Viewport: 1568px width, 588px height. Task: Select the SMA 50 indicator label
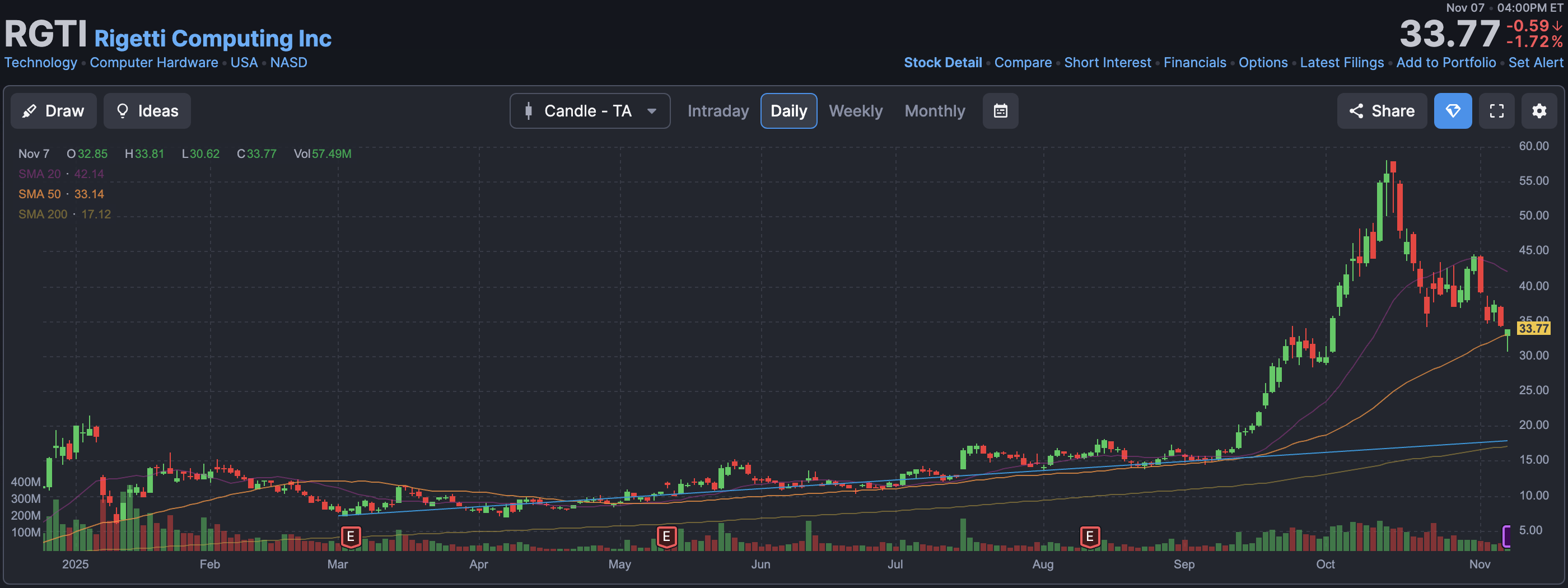39,194
